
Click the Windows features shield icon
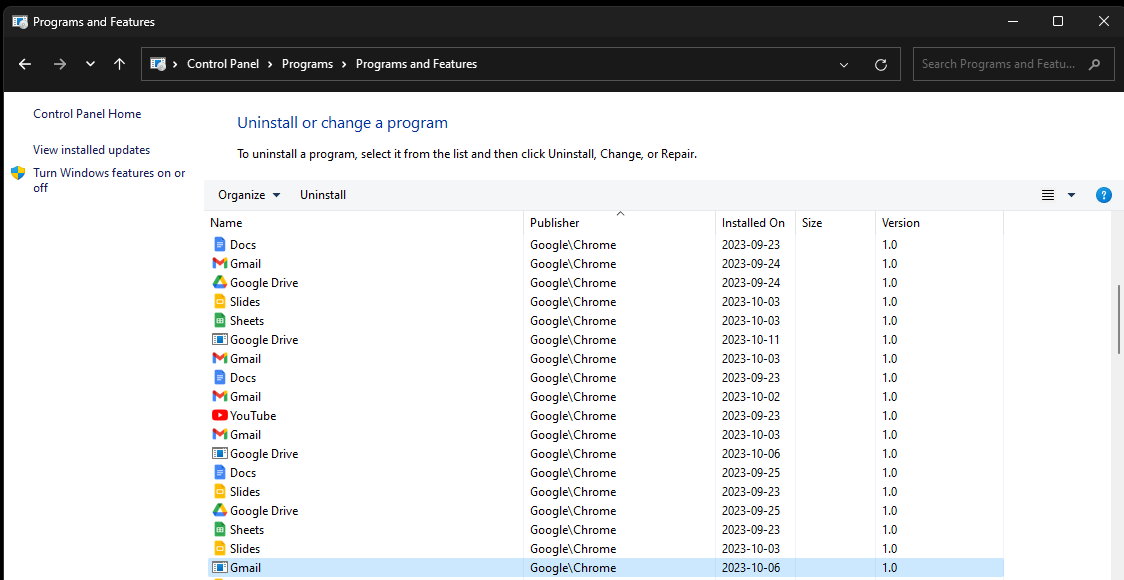(18, 173)
